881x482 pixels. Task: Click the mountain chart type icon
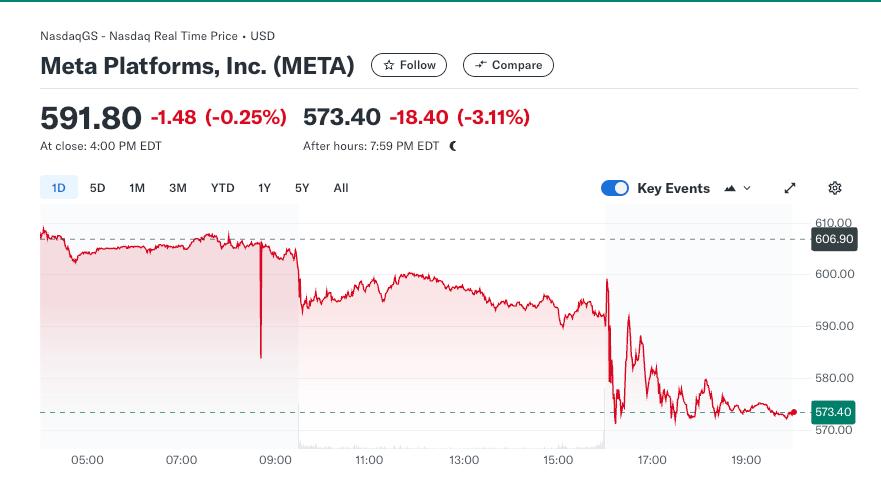[x=729, y=188]
